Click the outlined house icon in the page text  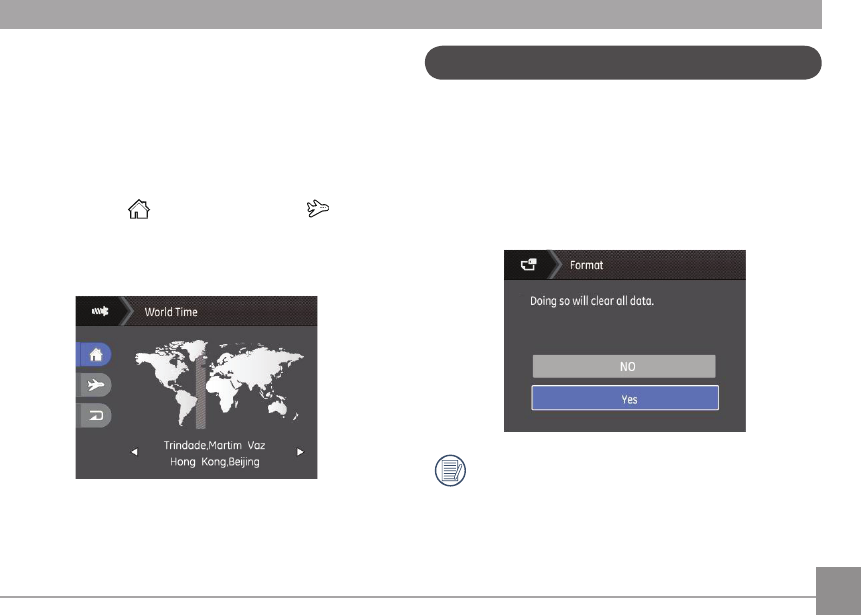(x=139, y=209)
